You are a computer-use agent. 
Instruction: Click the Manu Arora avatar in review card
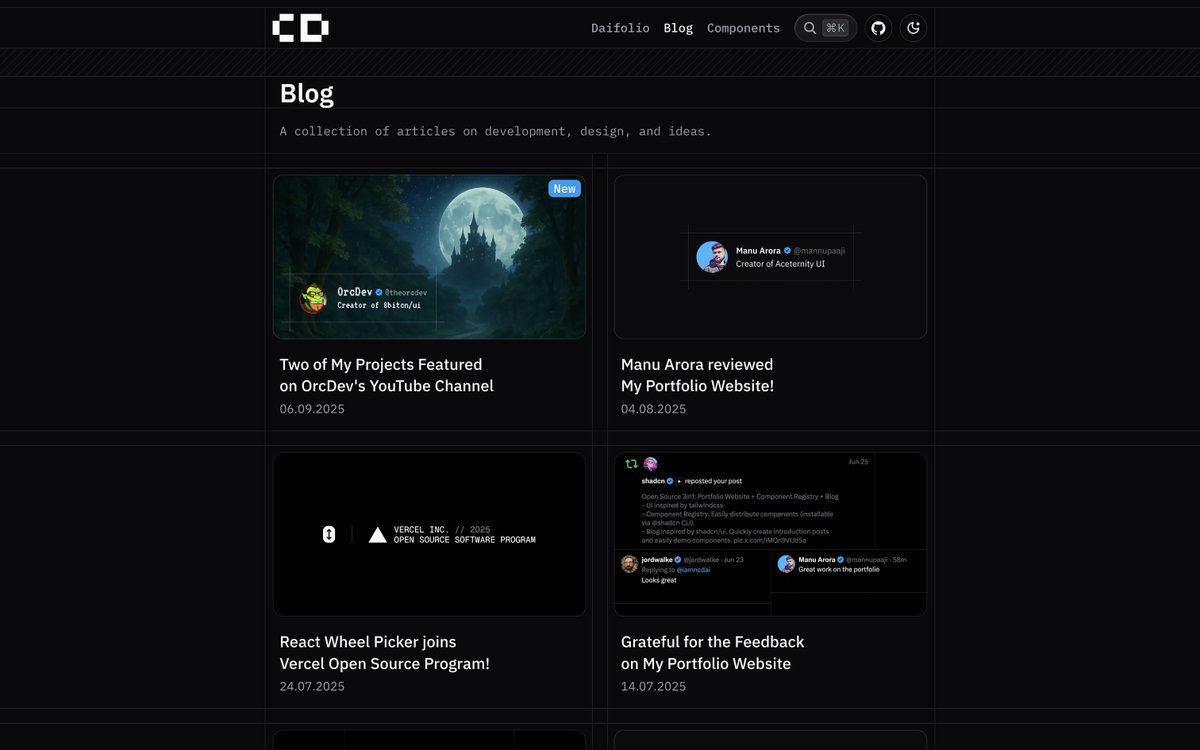(711, 256)
